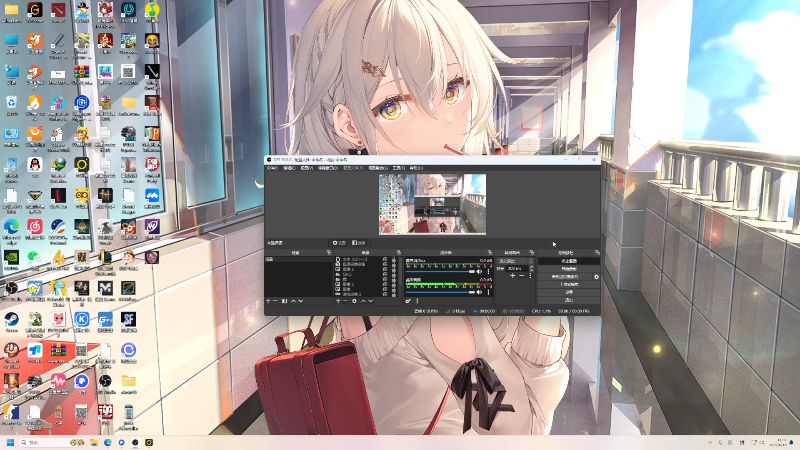Open the View menu in OBS
This screenshot has height=450, width=800.
pyautogui.click(x=307, y=168)
